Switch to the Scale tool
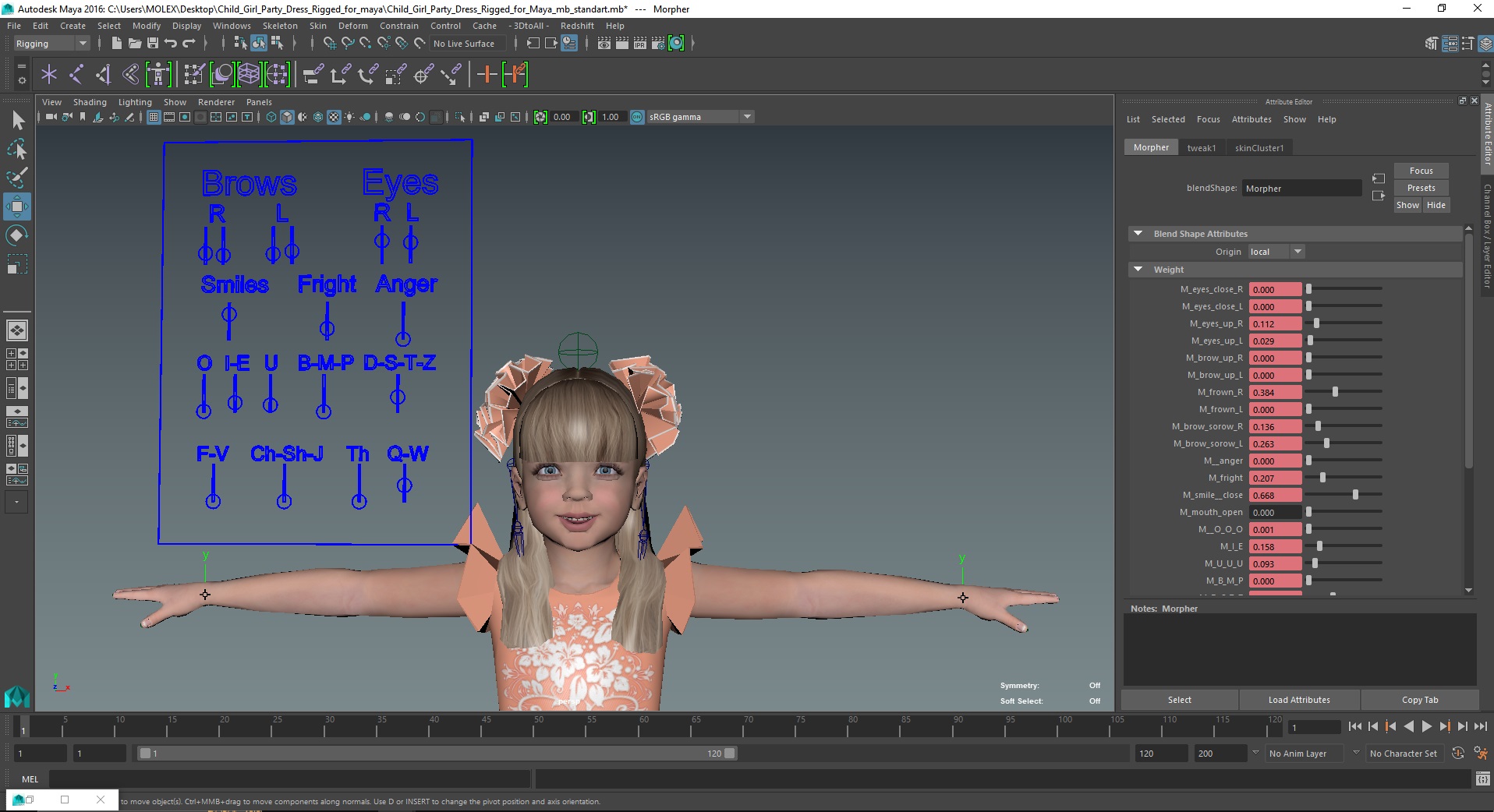Image resolution: width=1494 pixels, height=812 pixels. coord(18,265)
